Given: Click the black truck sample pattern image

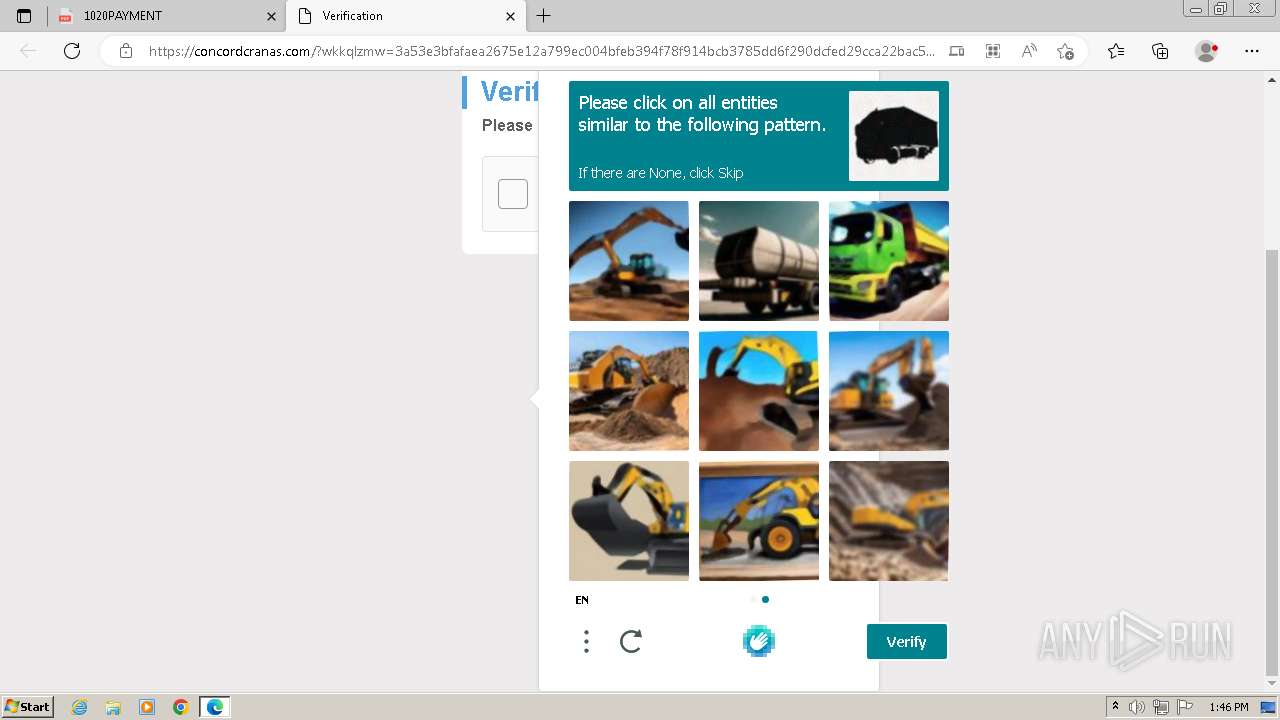Looking at the screenshot, I should tap(894, 136).
